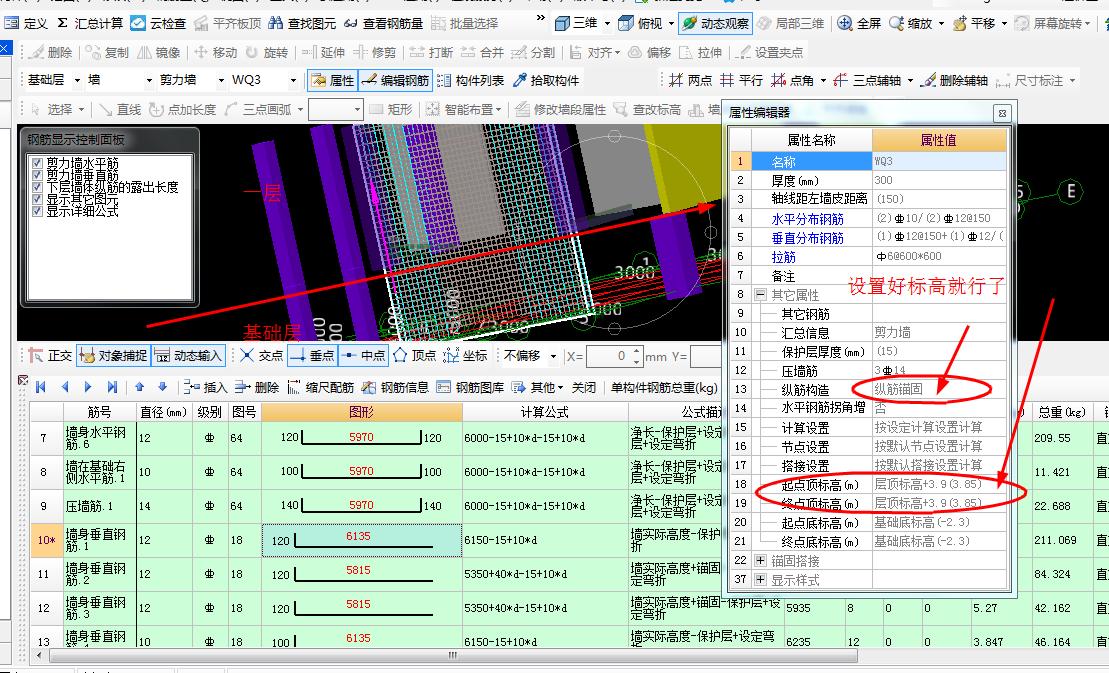Open the WQ3 component dropdown
Image resolution: width=1109 pixels, height=673 pixels.
(293, 81)
